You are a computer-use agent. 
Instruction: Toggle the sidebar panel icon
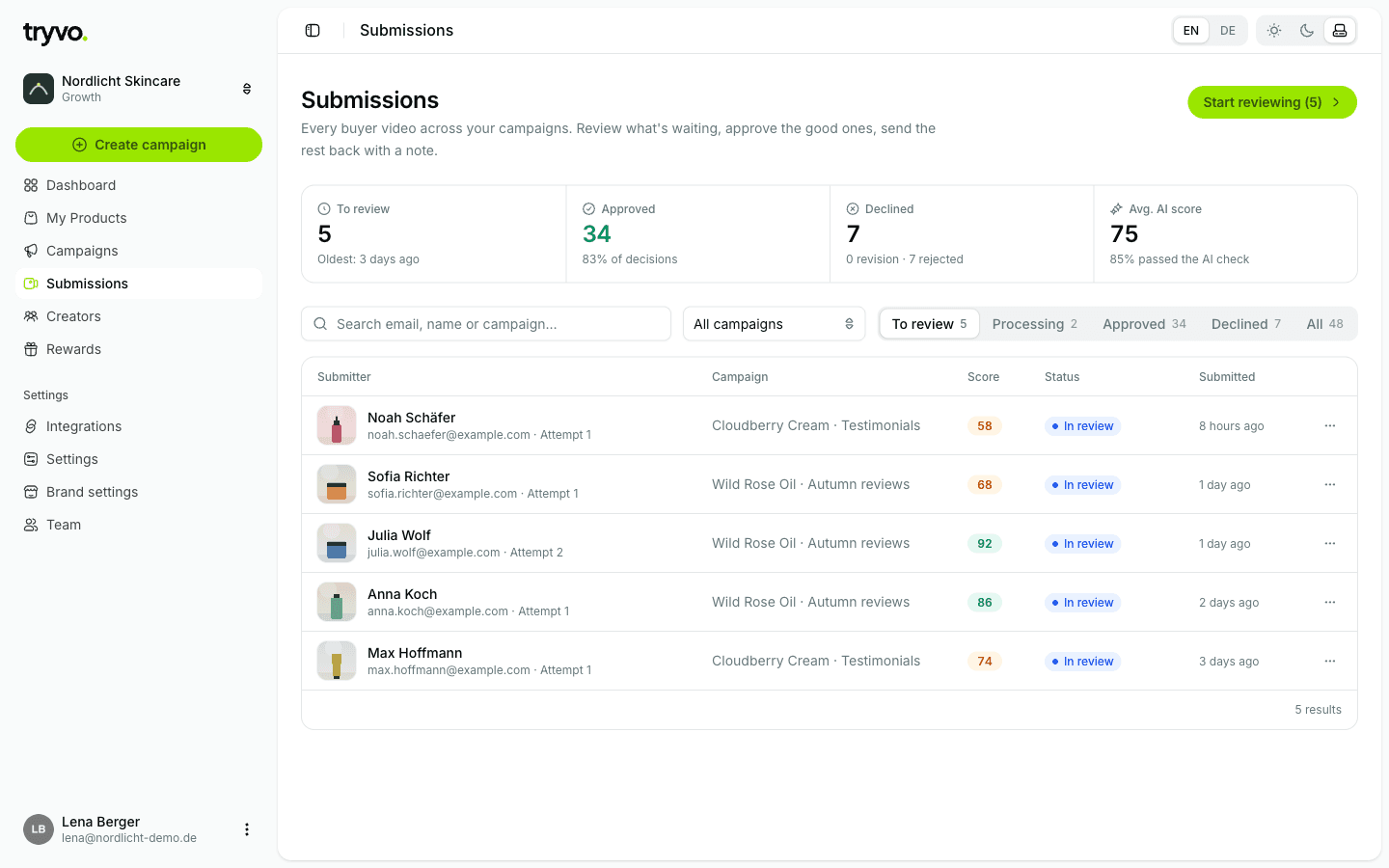pyautogui.click(x=313, y=31)
